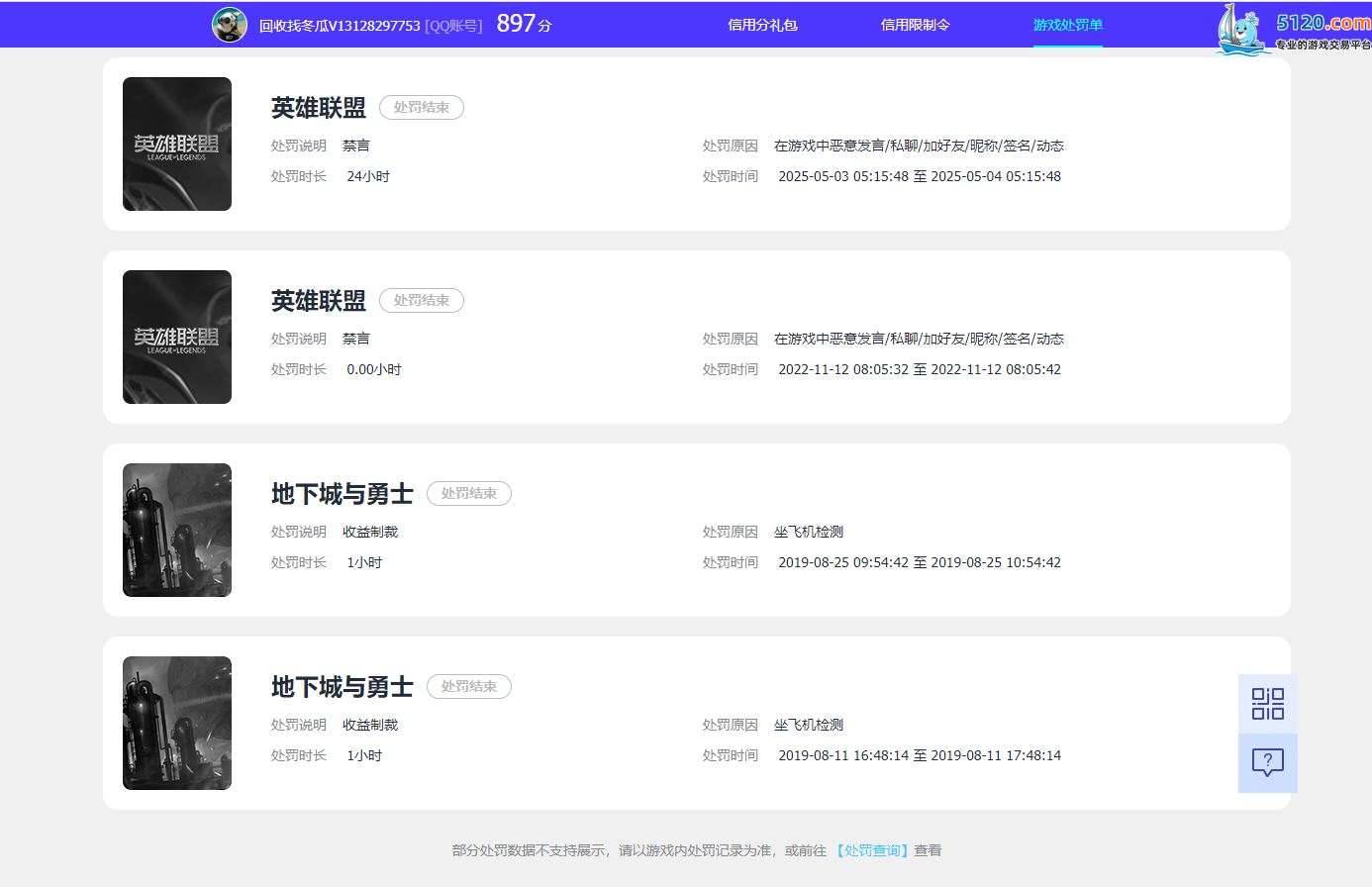
Task: Click the [QQ账号] label in header
Action: [x=453, y=26]
